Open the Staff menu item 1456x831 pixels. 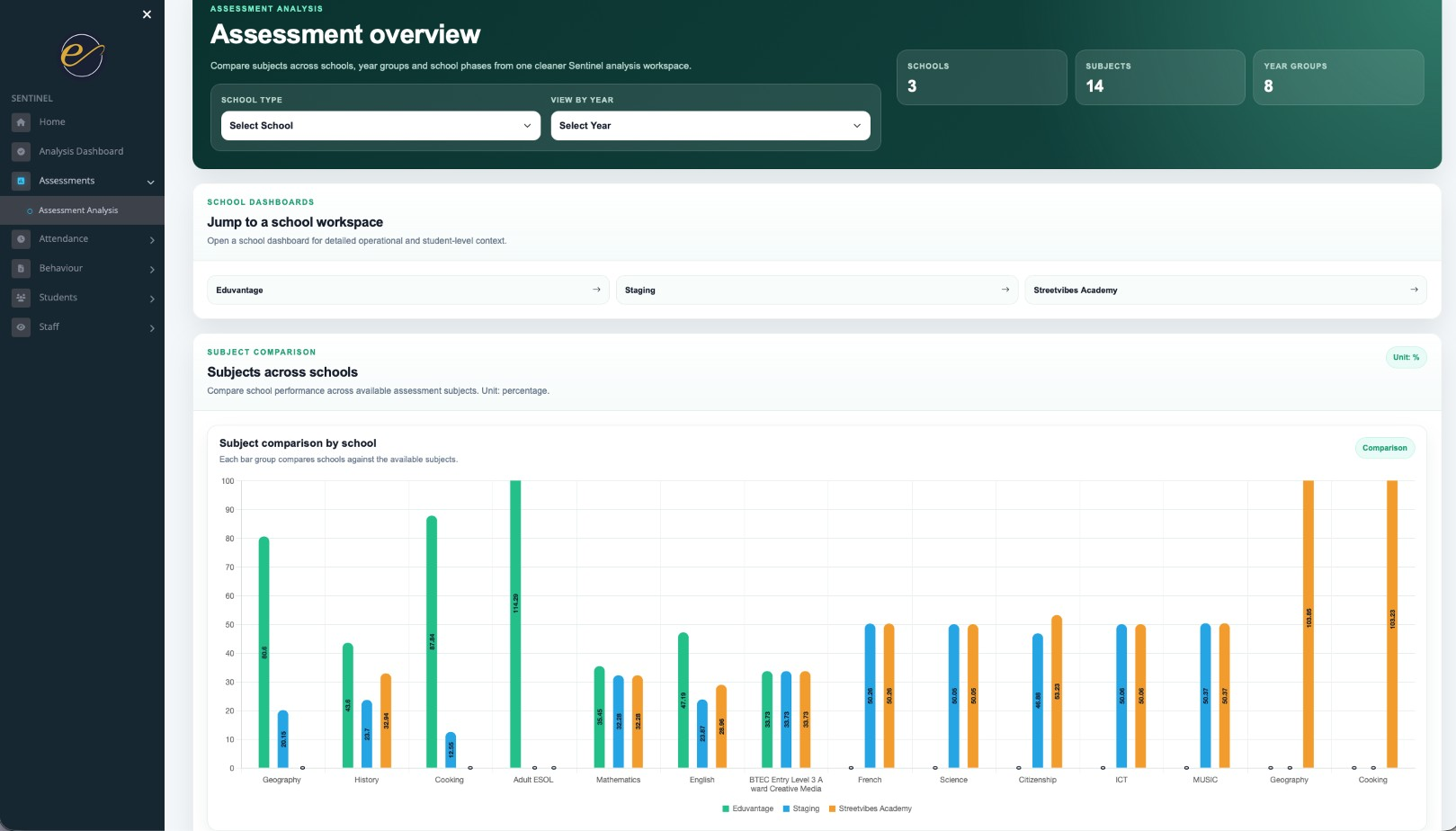82,327
